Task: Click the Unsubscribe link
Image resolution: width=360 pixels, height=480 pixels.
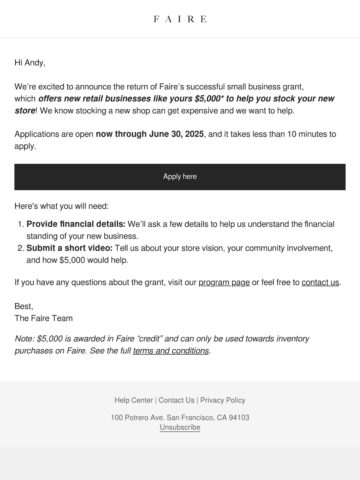Action: coord(180,427)
